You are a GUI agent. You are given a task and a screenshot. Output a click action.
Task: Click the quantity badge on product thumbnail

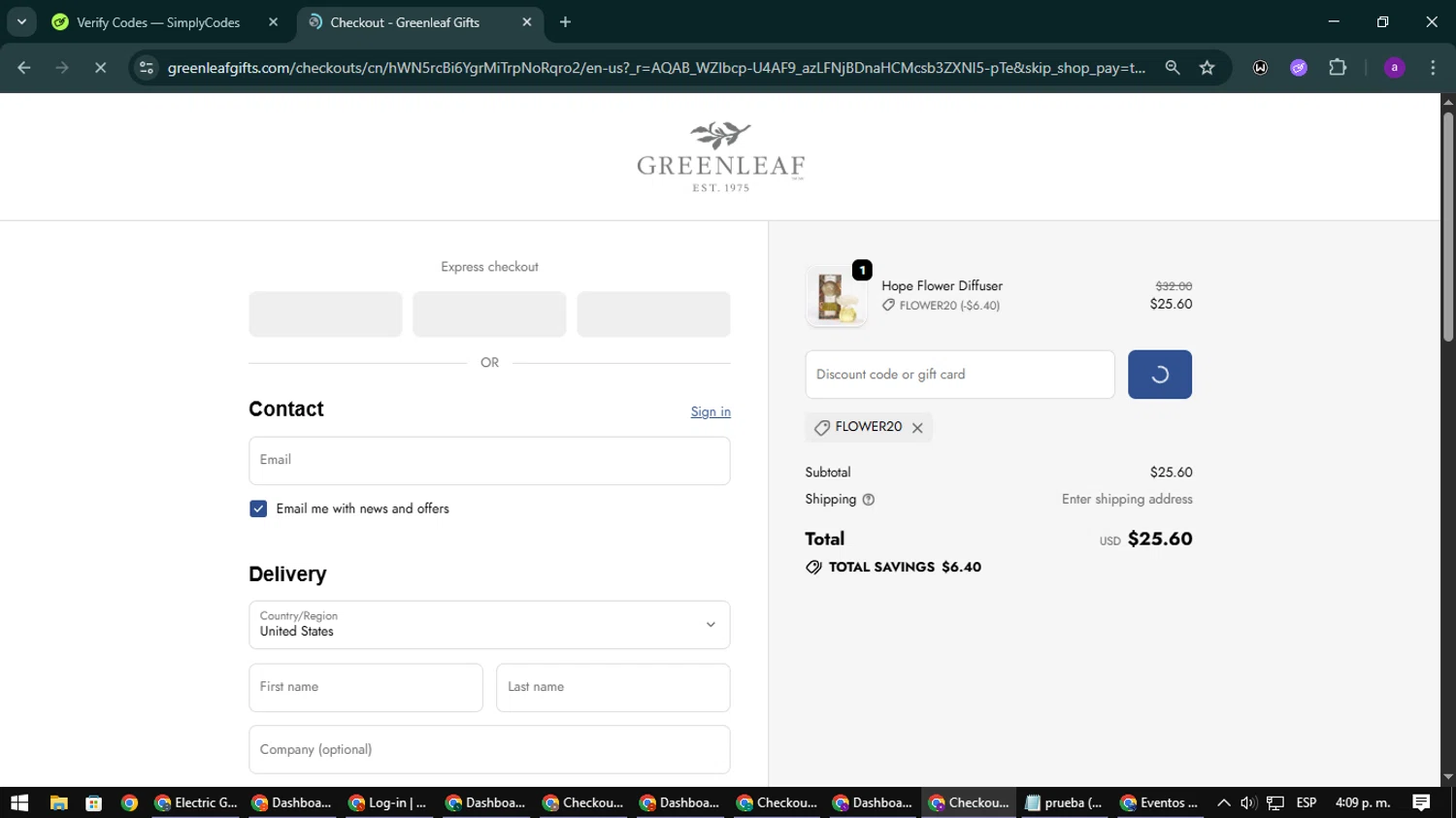(x=862, y=271)
